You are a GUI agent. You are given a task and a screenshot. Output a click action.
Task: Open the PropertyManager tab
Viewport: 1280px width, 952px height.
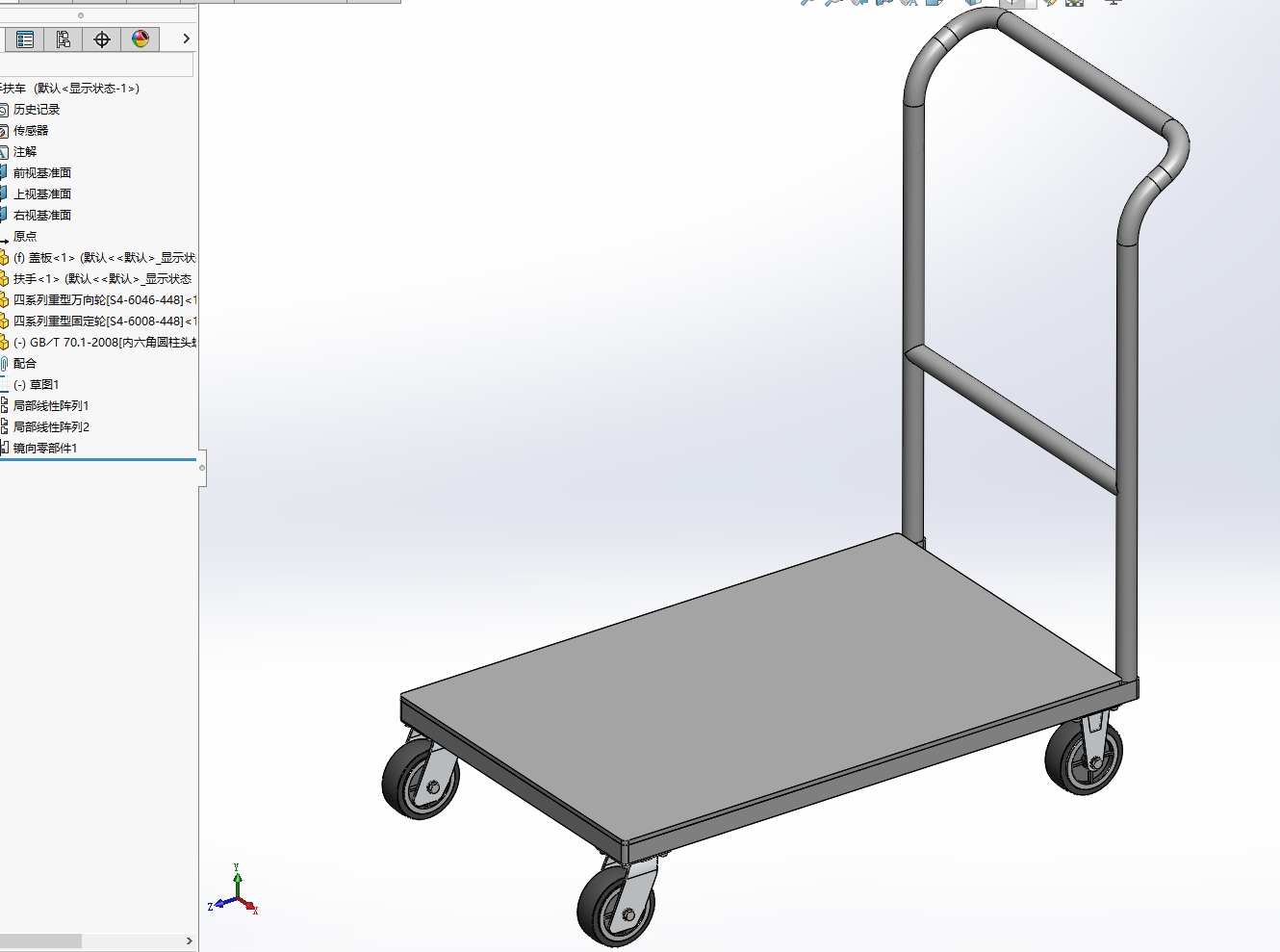coord(25,39)
